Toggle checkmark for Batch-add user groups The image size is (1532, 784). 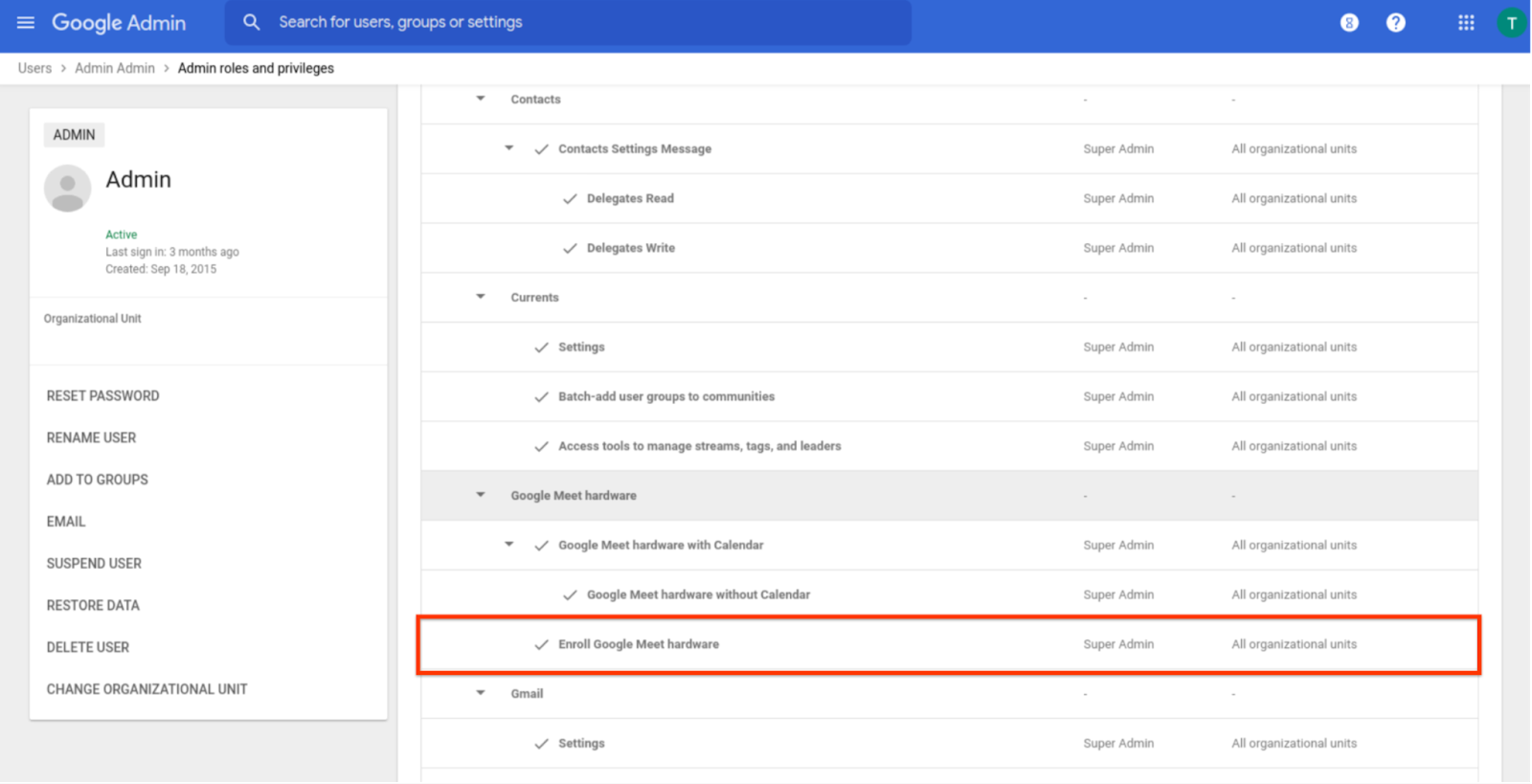coord(542,397)
